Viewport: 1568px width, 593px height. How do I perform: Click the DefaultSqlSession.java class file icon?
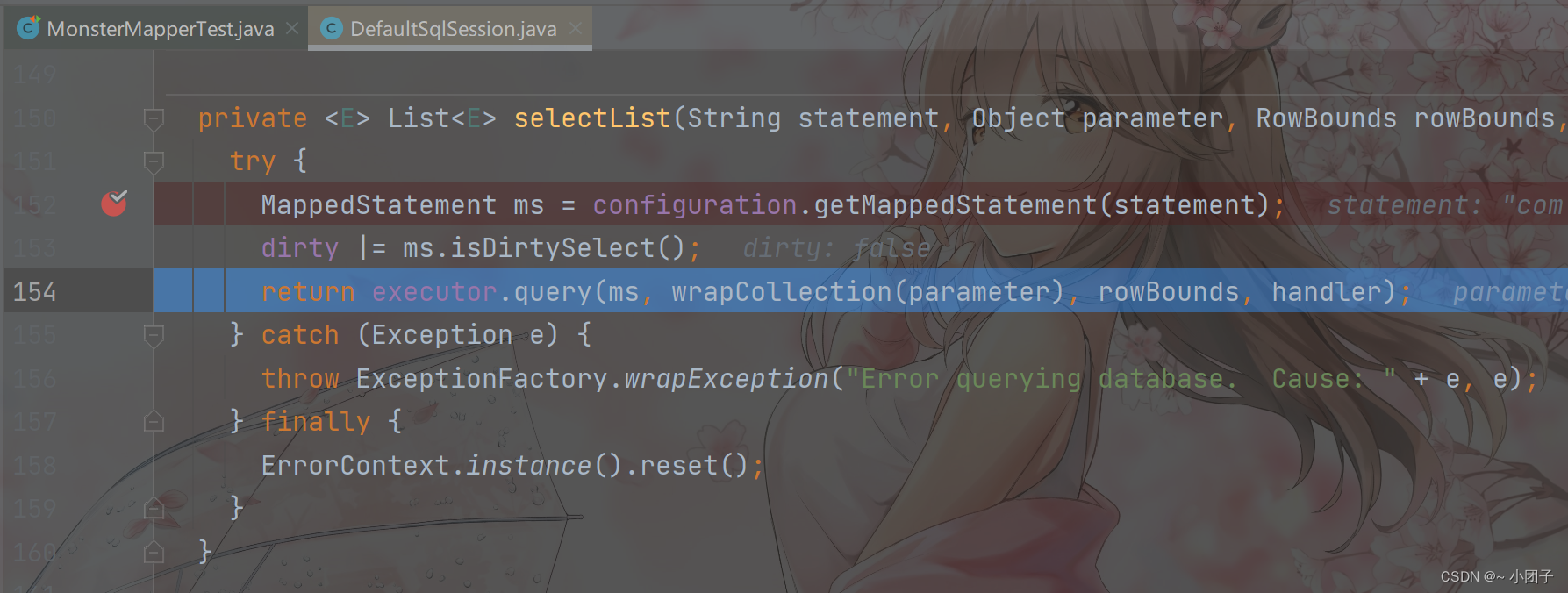[x=331, y=29]
